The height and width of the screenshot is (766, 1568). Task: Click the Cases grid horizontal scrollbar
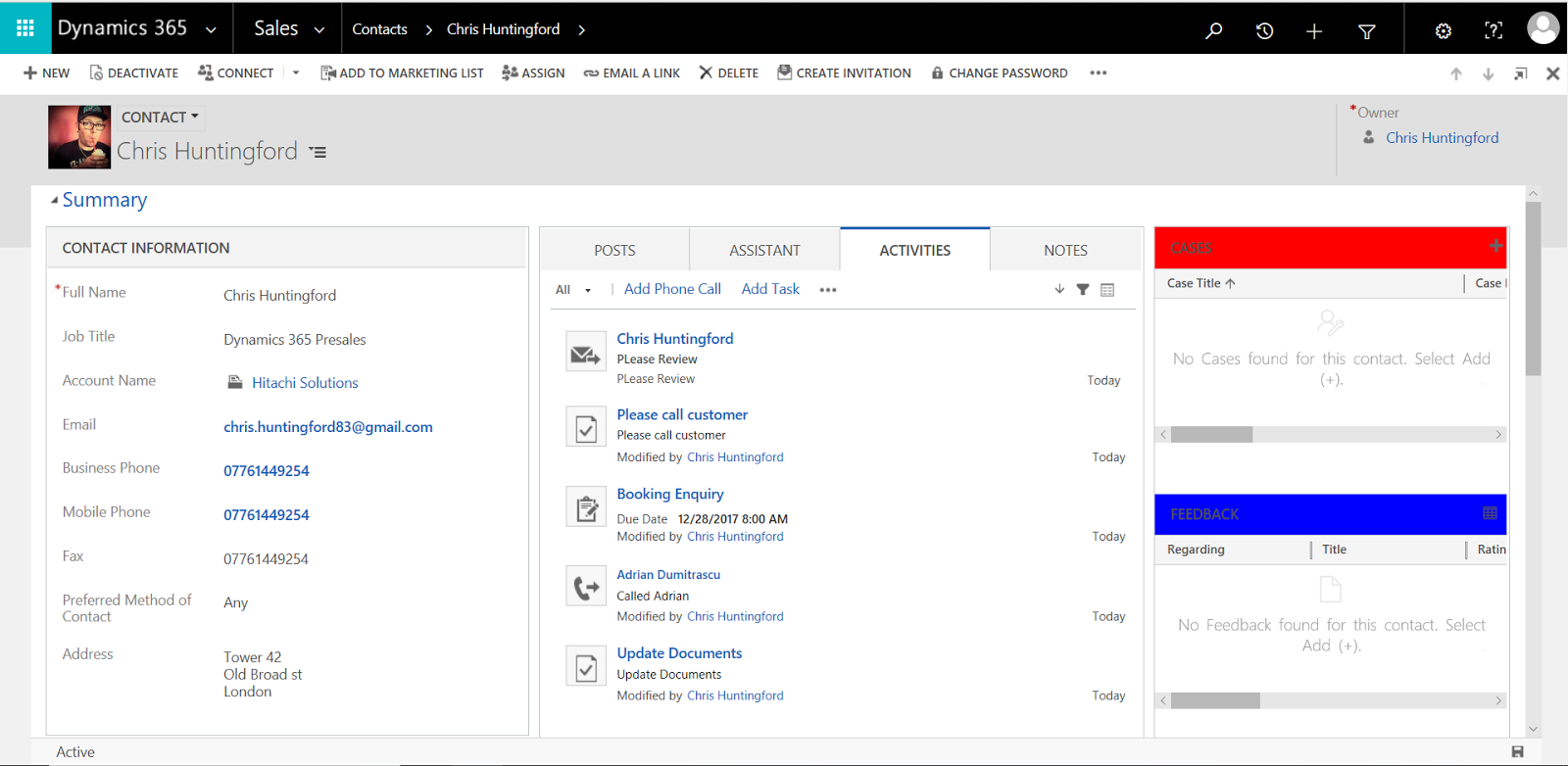(x=1211, y=434)
